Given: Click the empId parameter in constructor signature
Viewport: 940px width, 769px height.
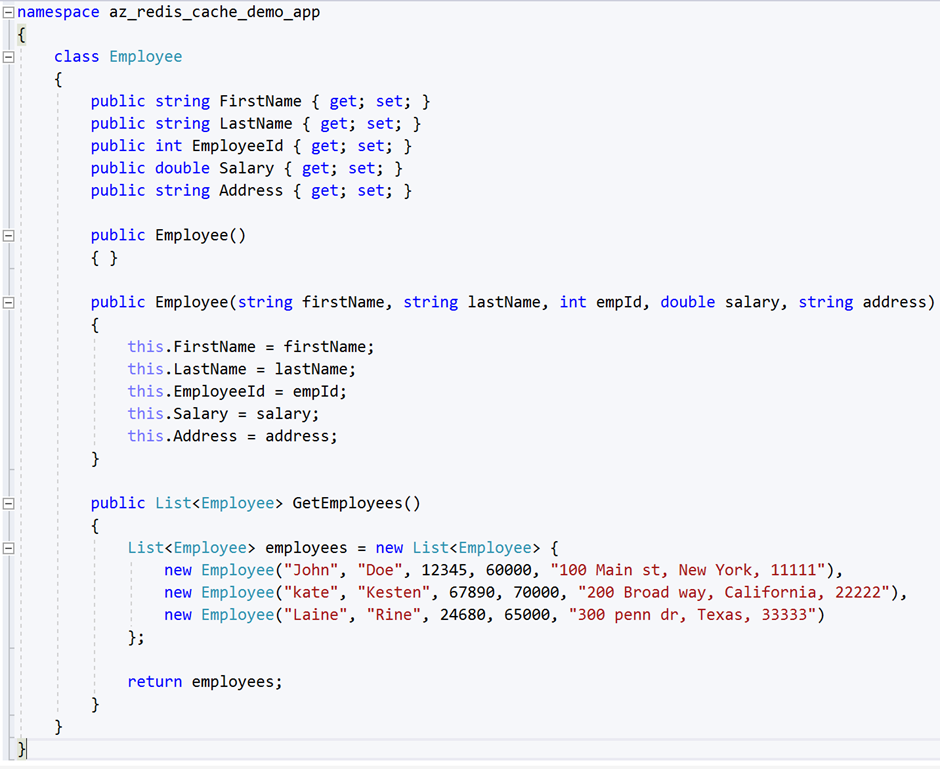Looking at the screenshot, I should pyautogui.click(x=619, y=303).
